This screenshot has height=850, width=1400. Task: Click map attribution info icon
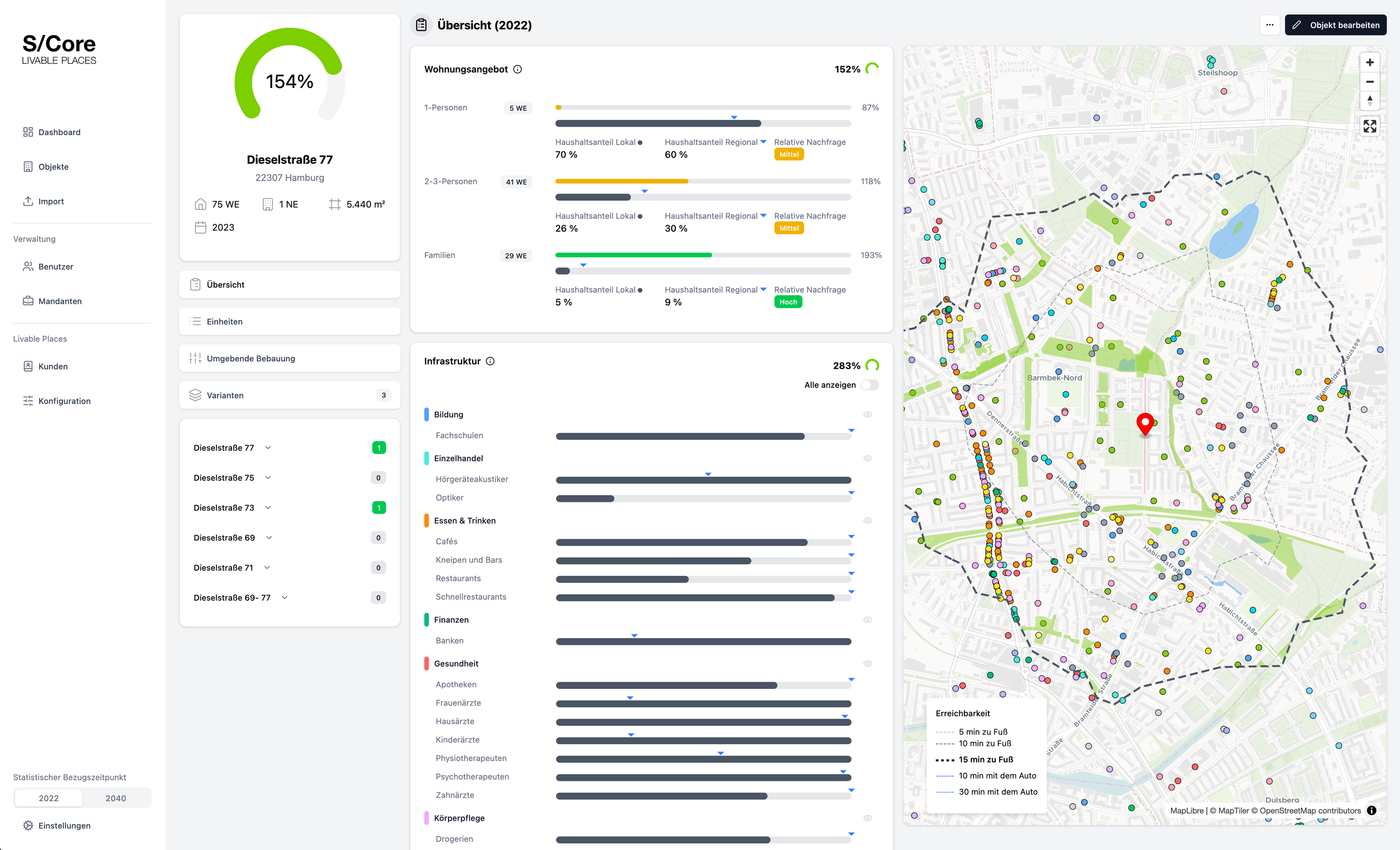point(1372,811)
